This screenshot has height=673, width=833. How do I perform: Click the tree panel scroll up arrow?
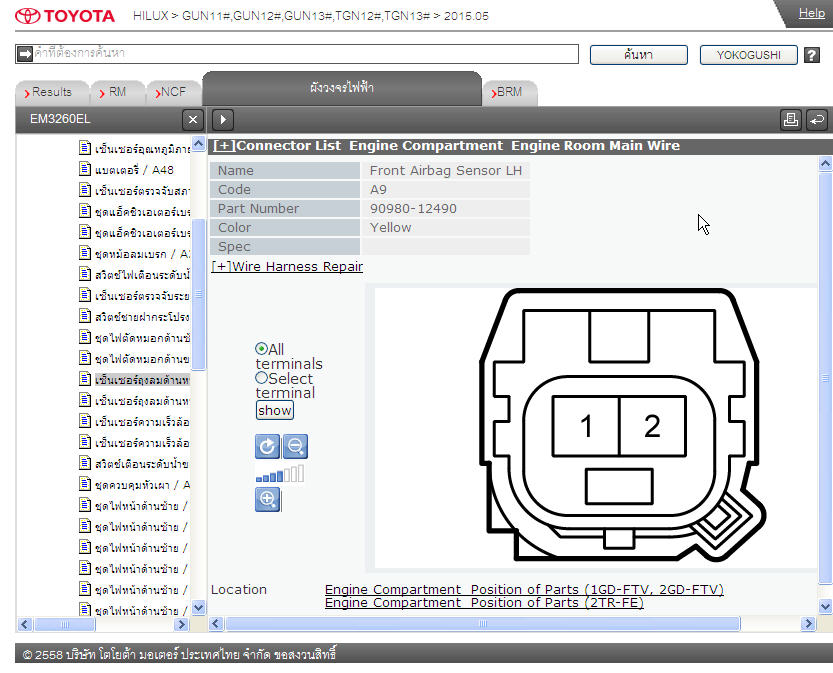click(198, 143)
